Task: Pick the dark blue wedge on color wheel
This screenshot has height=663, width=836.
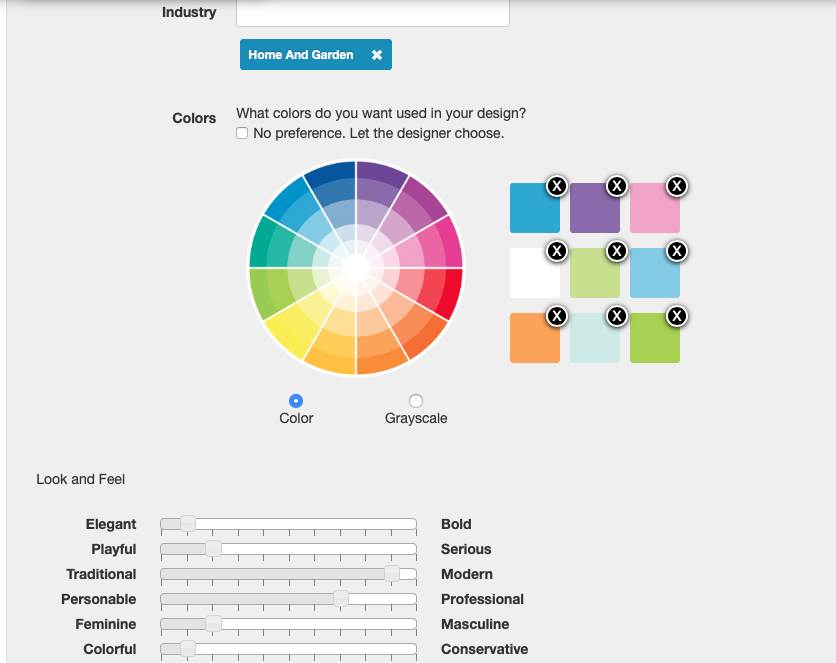Action: tap(332, 177)
